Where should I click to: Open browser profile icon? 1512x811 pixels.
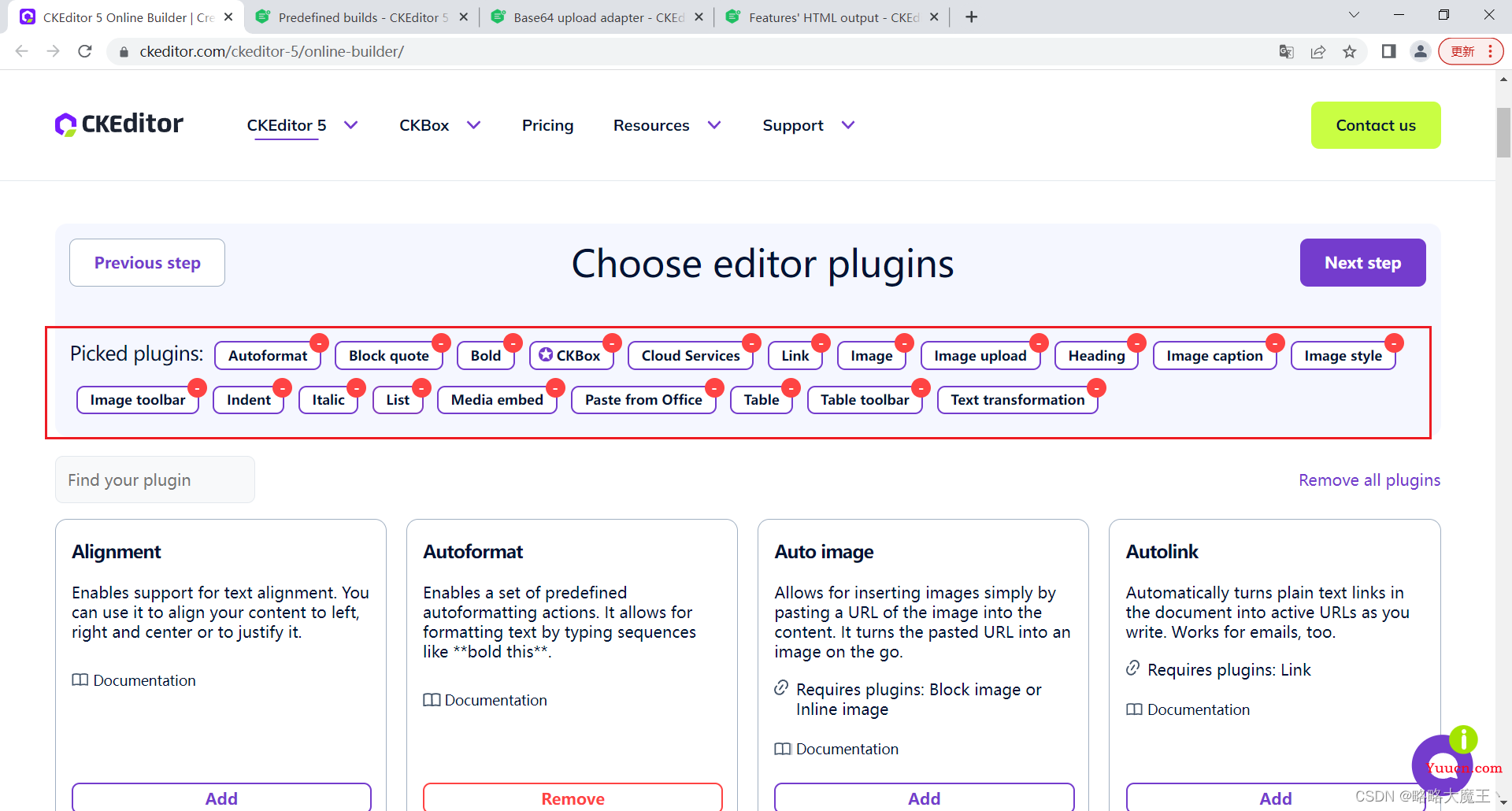pos(1421,51)
